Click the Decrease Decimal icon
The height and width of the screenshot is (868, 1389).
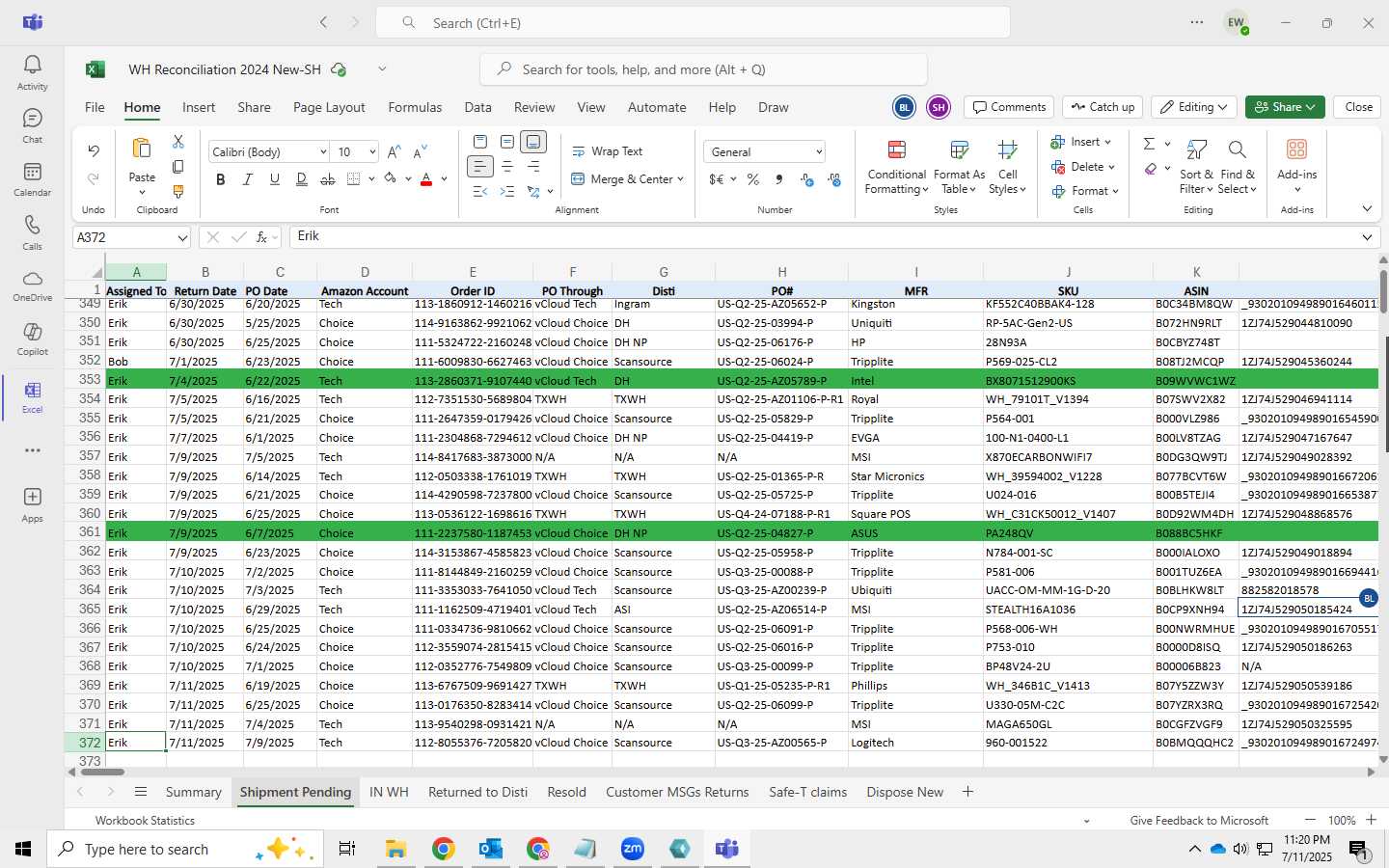[x=834, y=179]
